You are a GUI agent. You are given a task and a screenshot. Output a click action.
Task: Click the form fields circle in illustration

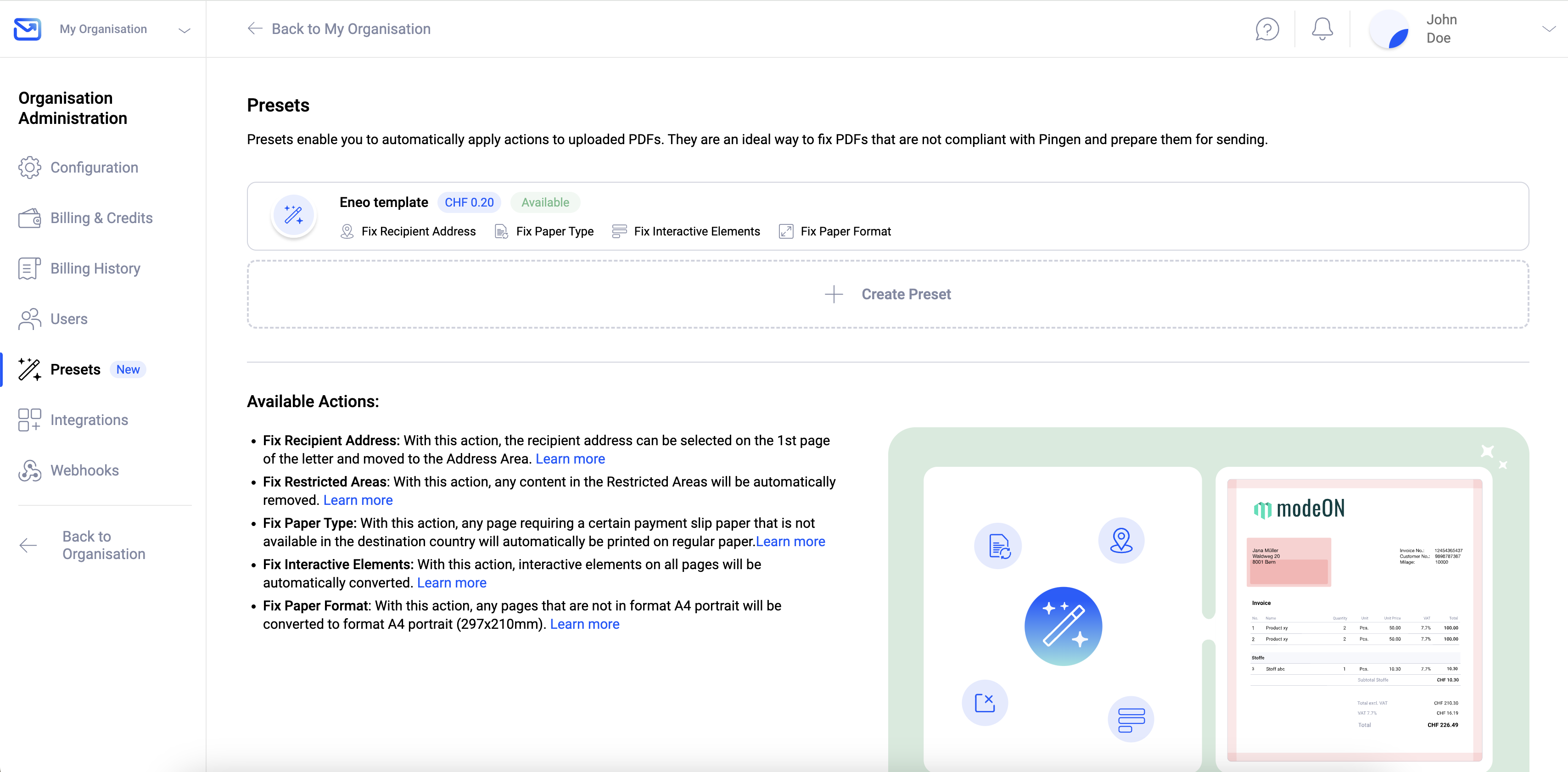(1131, 720)
